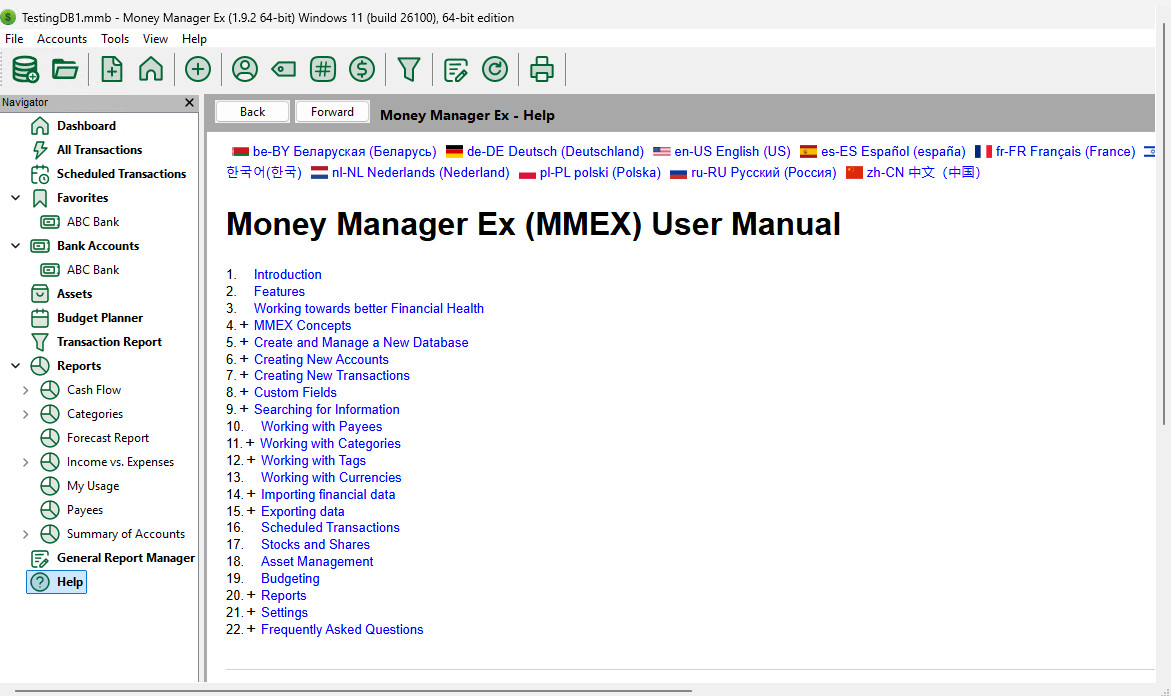Expand the Exporting data plus sign
Viewport: 1171px width, 696px height.
click(251, 511)
